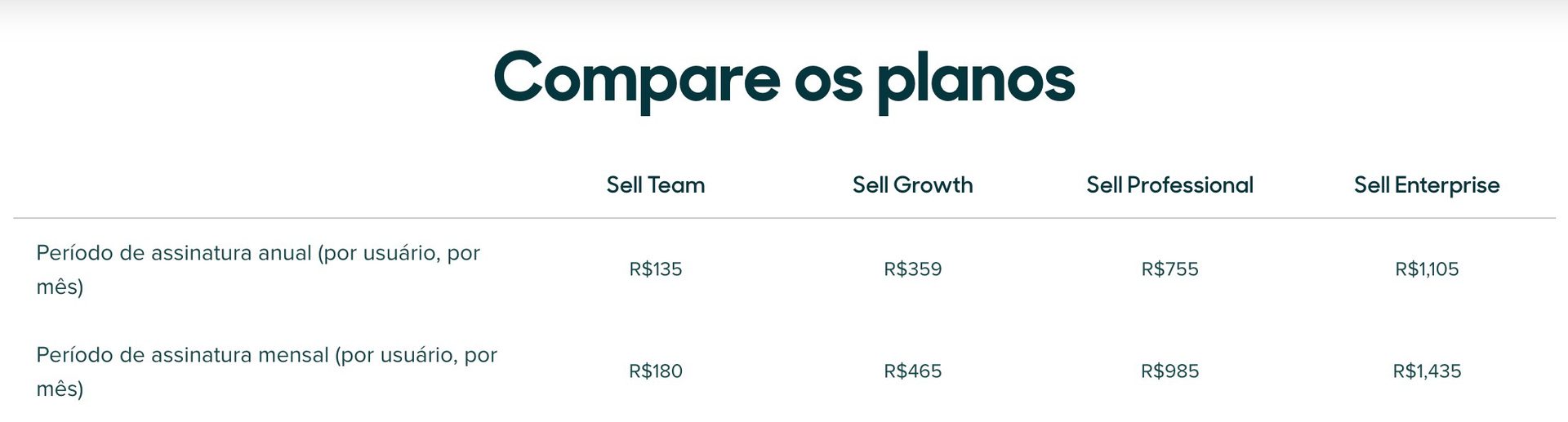Viewport: 1568px width, 422px height.
Task: Click the R$755 annual Sell Professional price
Action: coord(1169,269)
